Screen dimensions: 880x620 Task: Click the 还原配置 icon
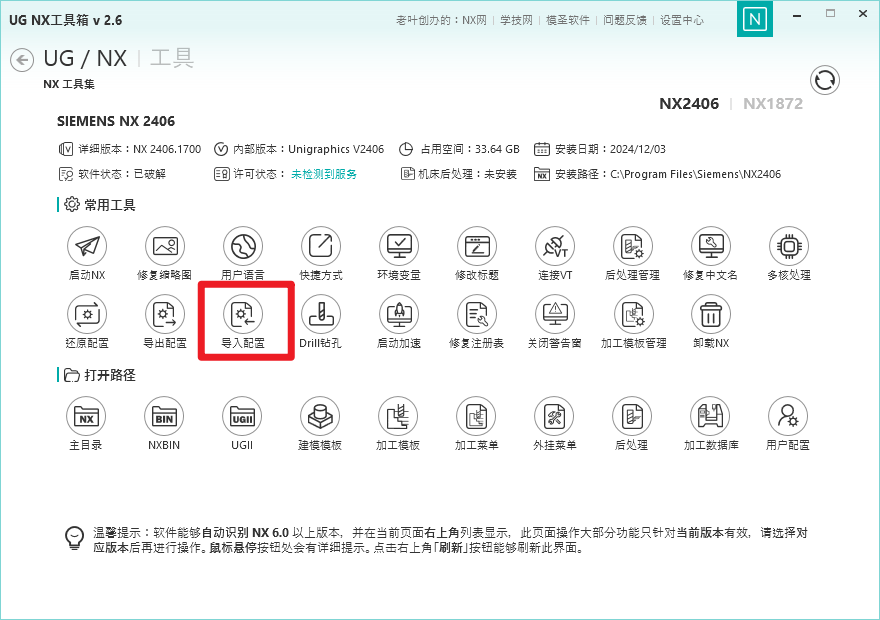coord(87,314)
